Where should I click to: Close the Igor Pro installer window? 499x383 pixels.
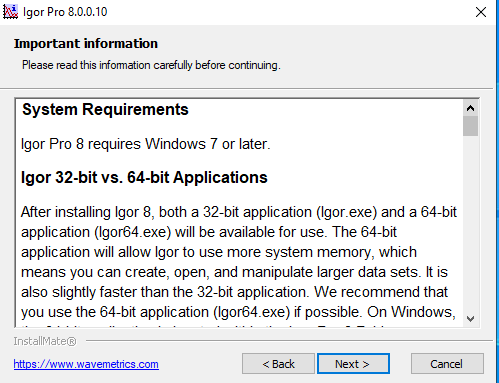pos(481,12)
